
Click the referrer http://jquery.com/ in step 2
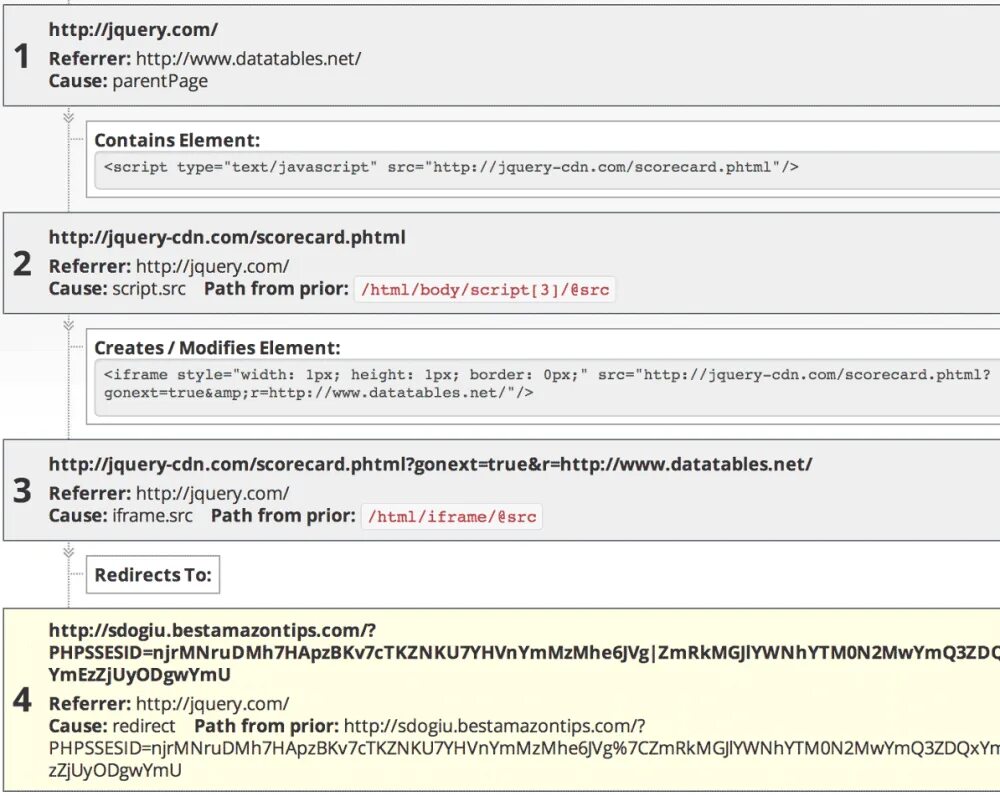click(x=212, y=266)
